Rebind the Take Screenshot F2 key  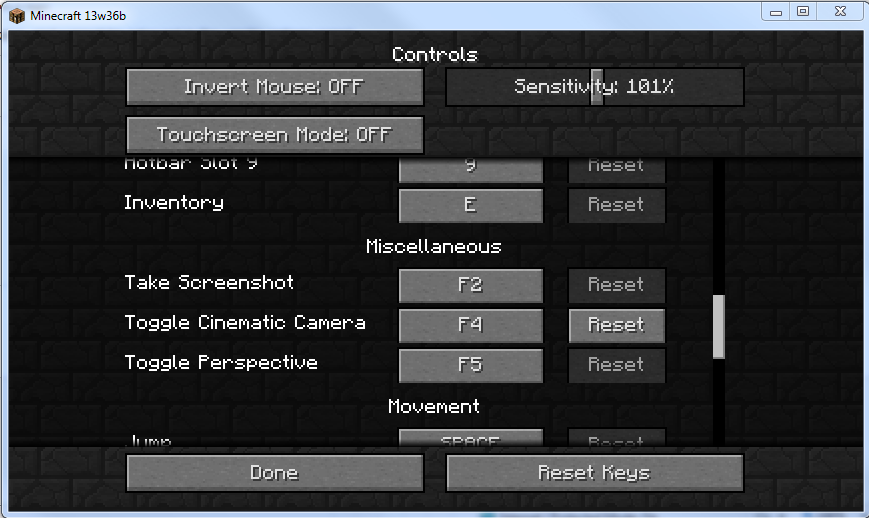pyautogui.click(x=471, y=285)
